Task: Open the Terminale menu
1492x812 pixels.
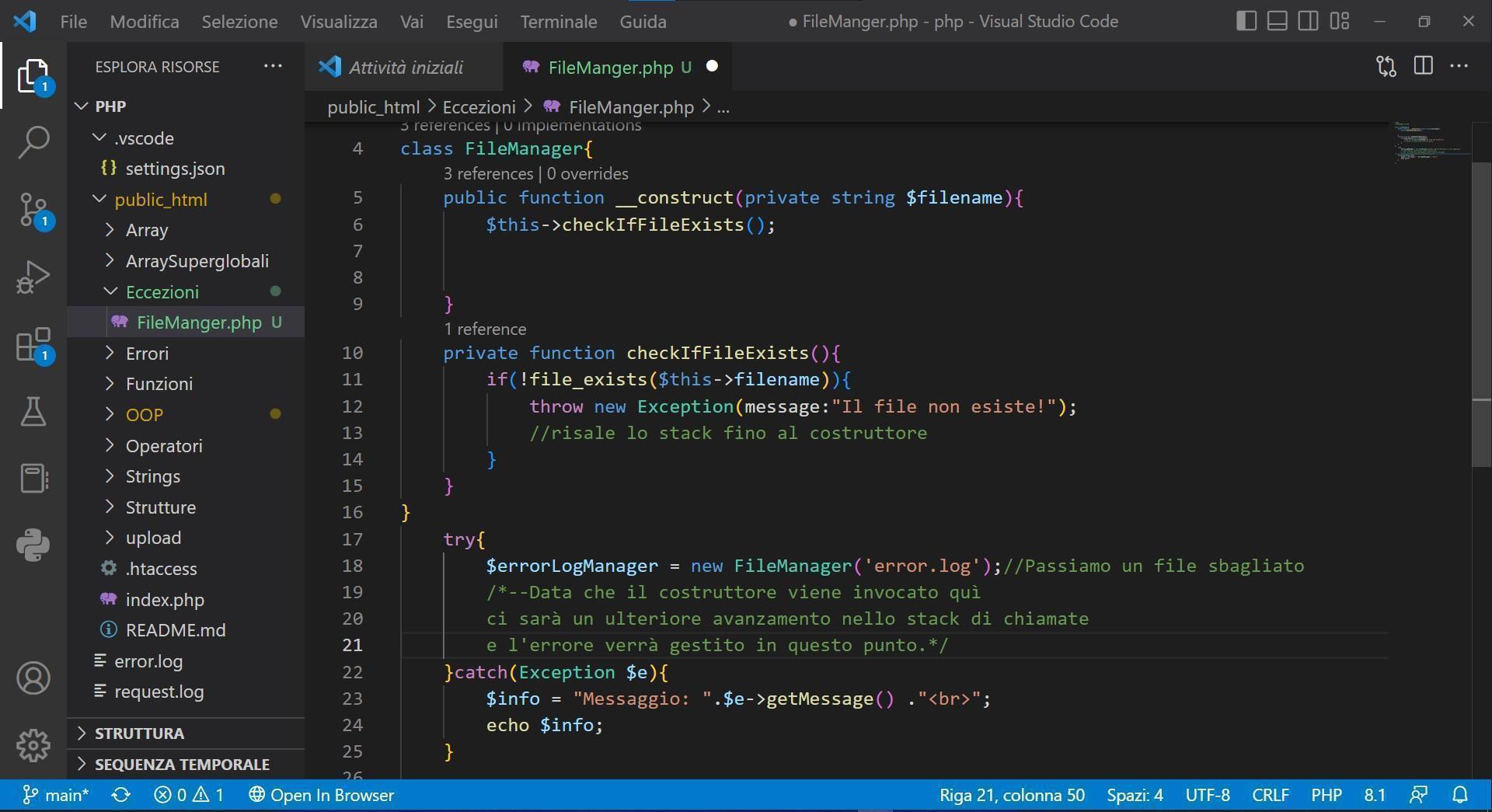Action: 559,22
